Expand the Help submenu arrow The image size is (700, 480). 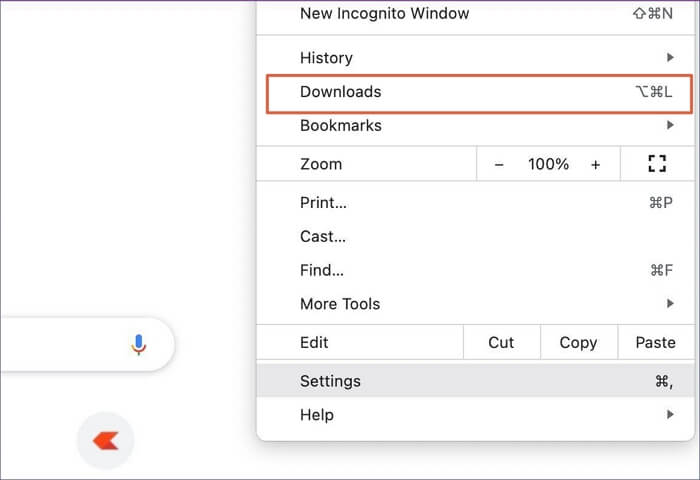670,415
